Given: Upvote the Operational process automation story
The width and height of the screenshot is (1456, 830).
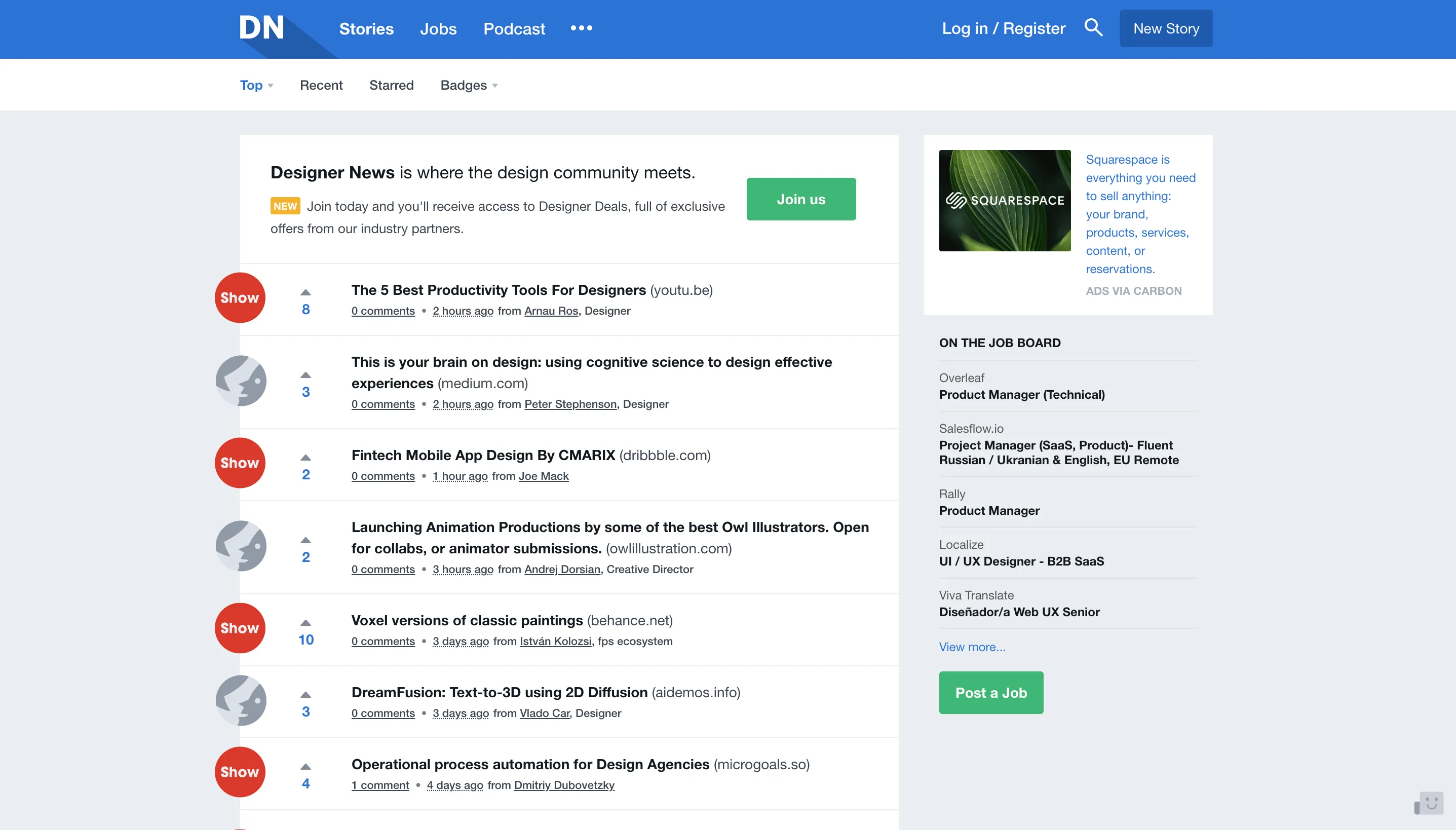Looking at the screenshot, I should tap(306, 766).
